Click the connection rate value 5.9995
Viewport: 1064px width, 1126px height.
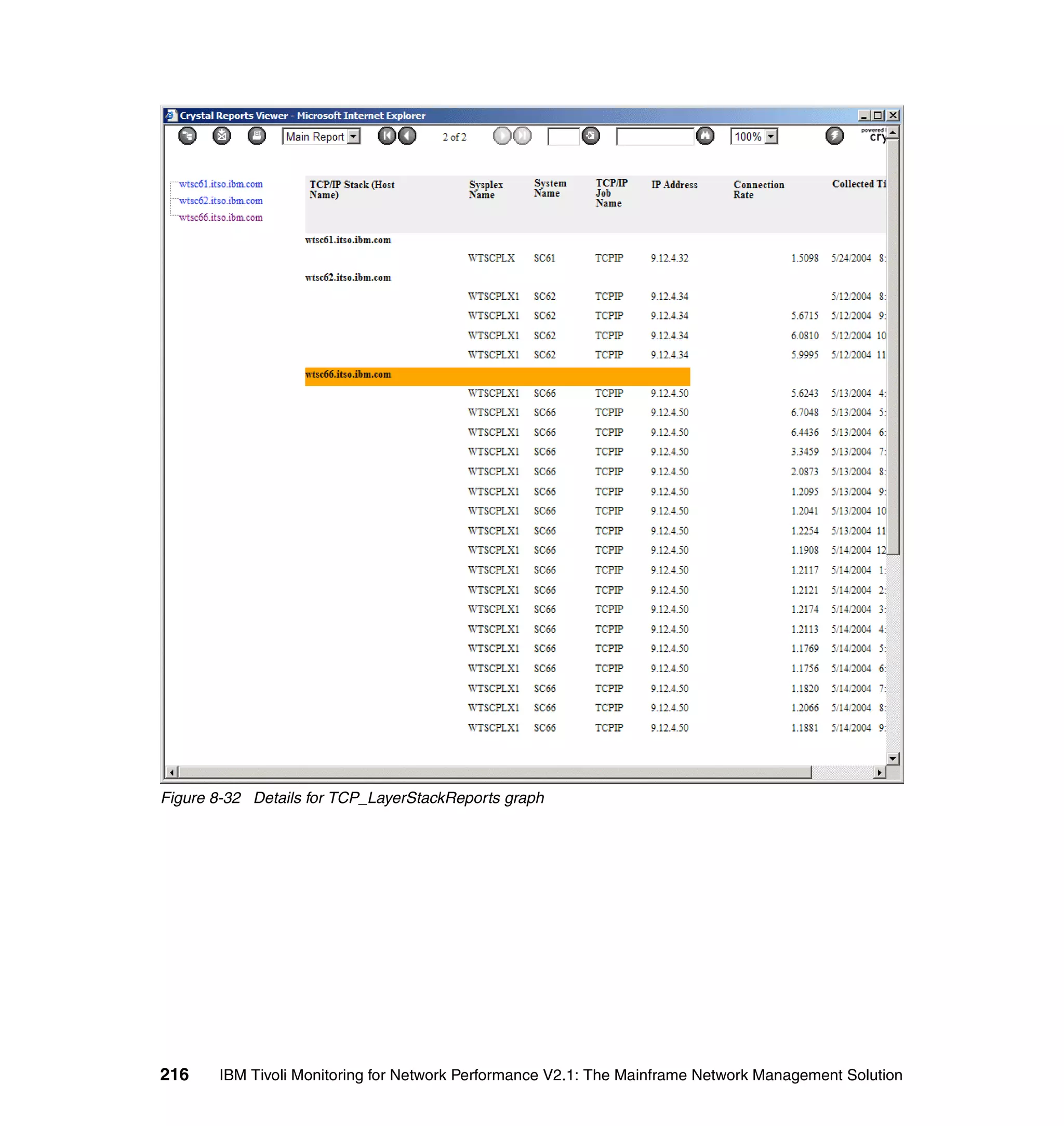[x=805, y=355]
